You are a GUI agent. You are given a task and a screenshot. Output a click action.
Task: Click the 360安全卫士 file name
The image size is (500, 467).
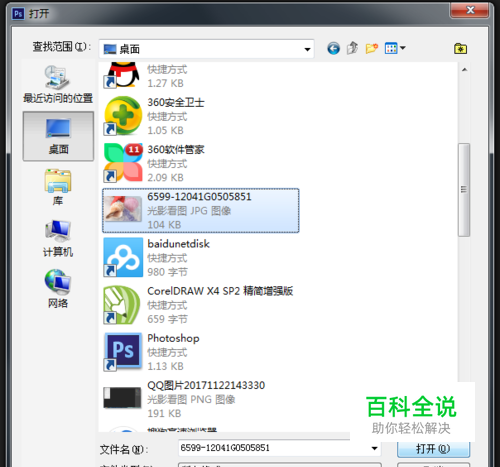(x=176, y=102)
